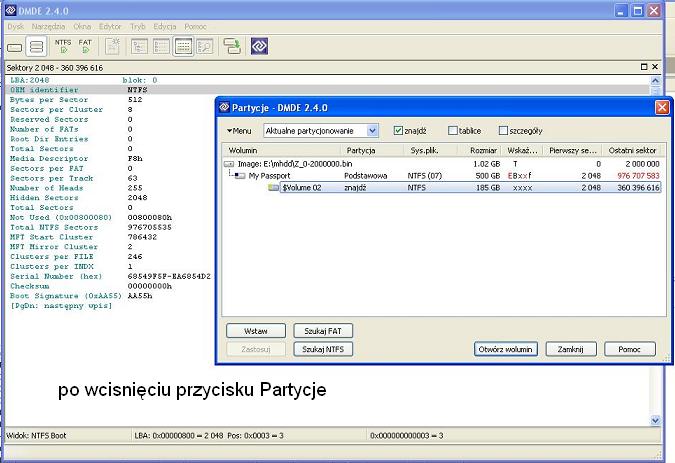Open the Narzędzia menu

point(48,27)
